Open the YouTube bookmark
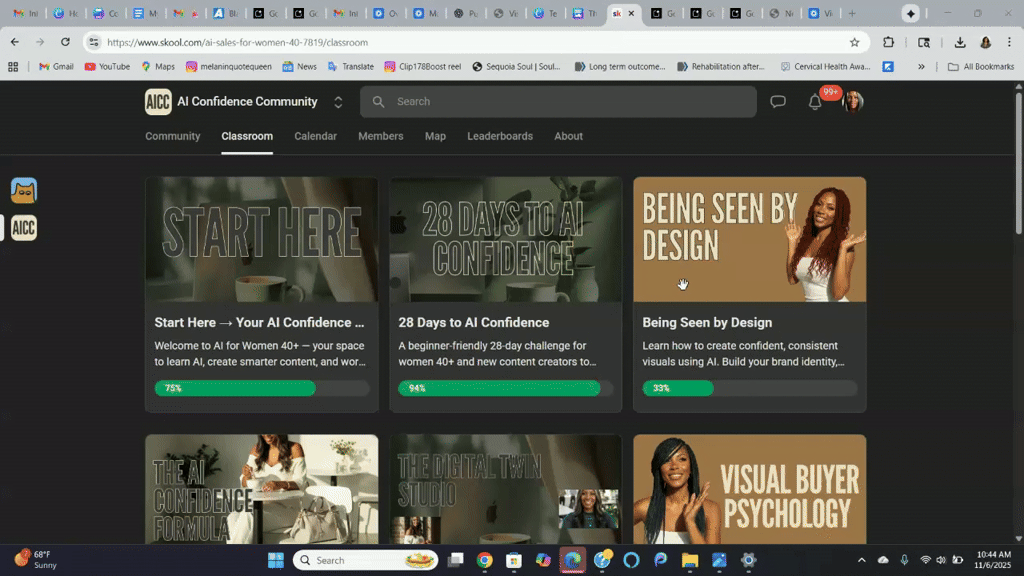Image resolution: width=1024 pixels, height=576 pixels. 107,67
